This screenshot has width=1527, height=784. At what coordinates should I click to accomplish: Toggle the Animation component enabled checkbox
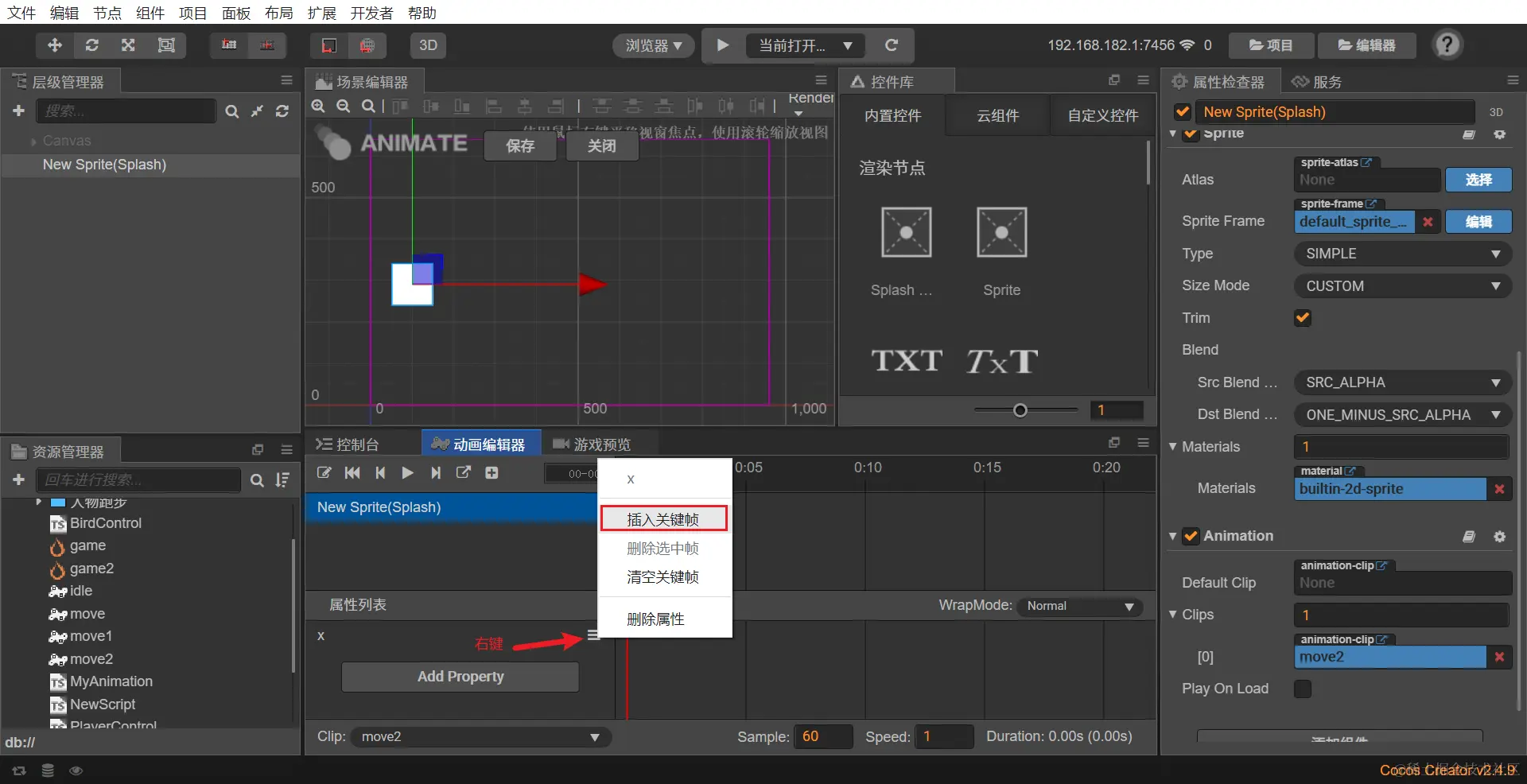coord(1191,536)
